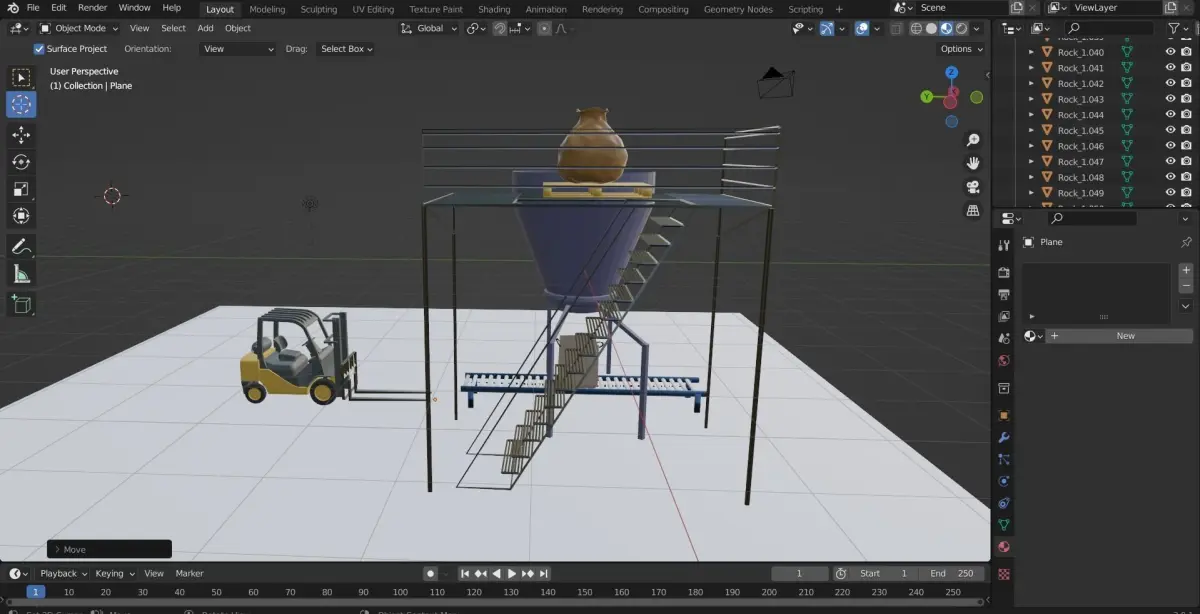Image resolution: width=1200 pixels, height=614 pixels.
Task: Toggle proportional editing in header
Action: coord(544,28)
